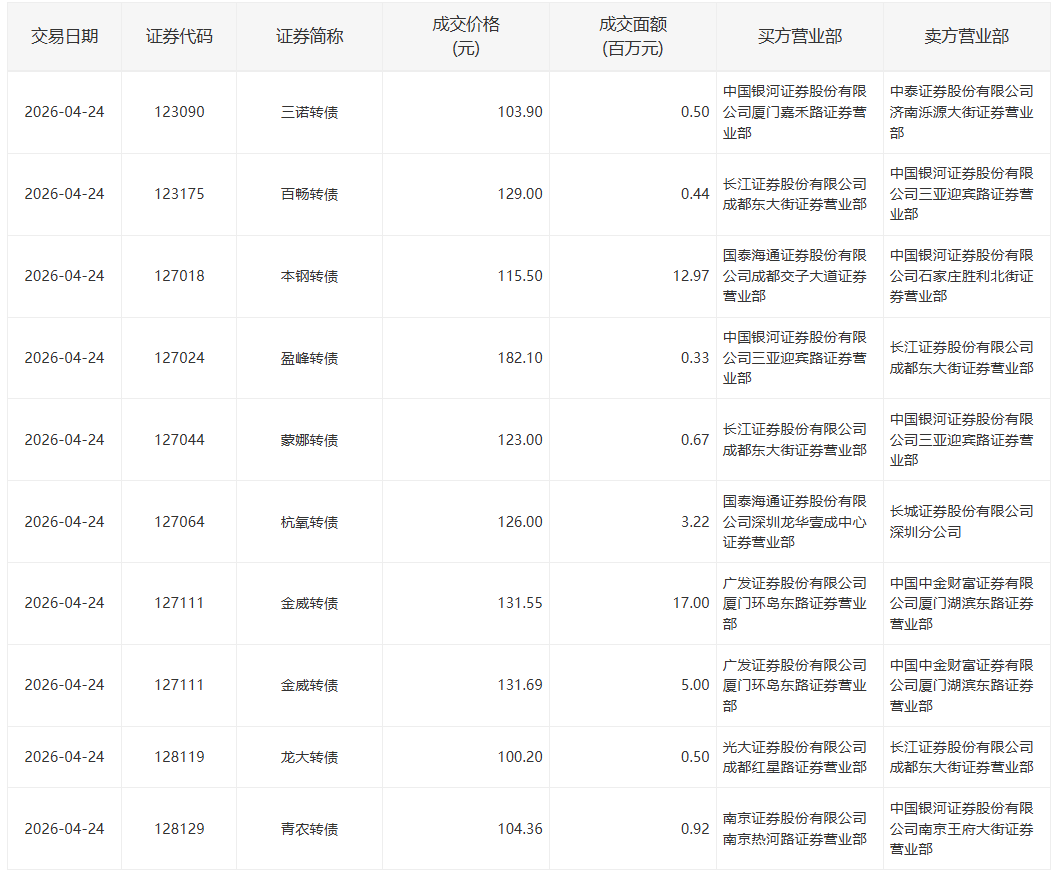
Task: Select the 证券简称 column header
Action: coord(309,36)
